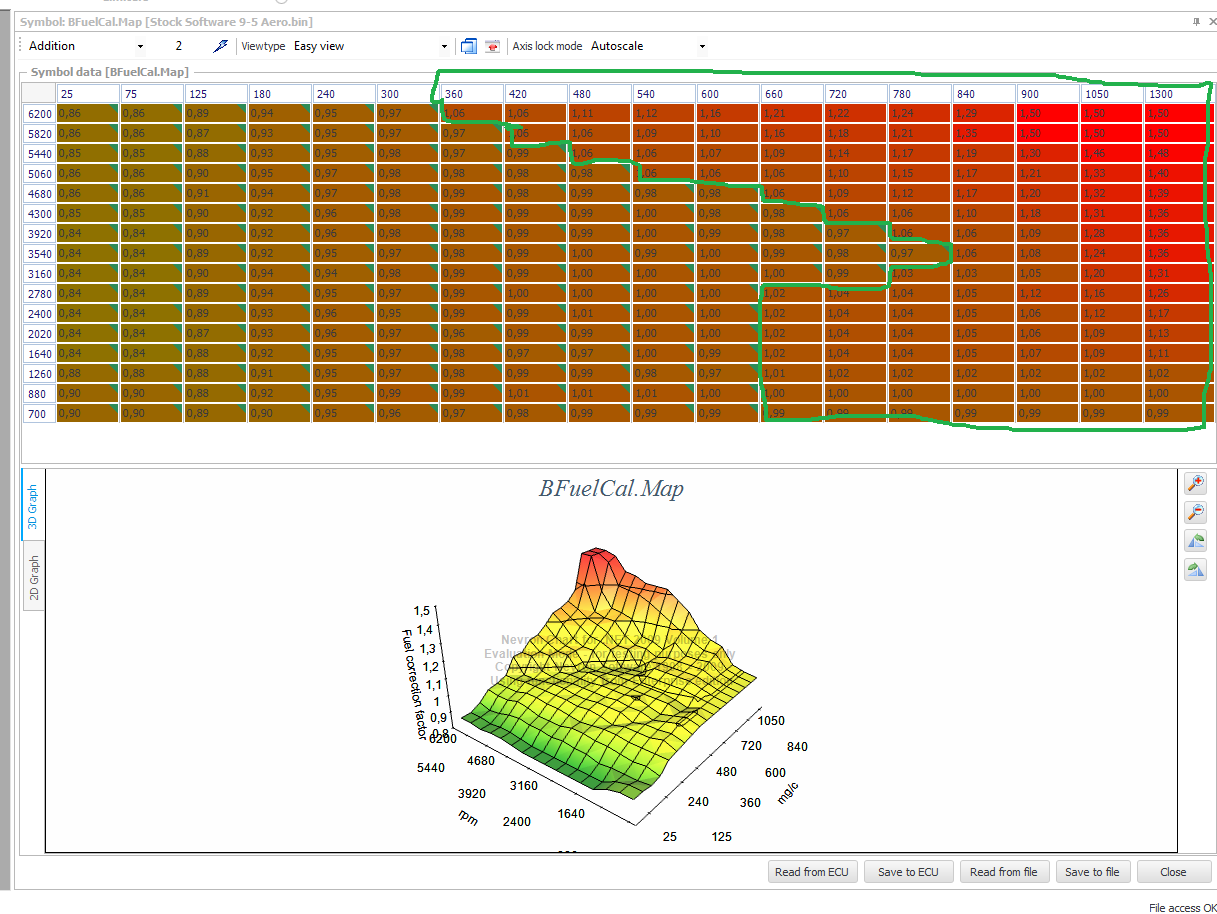This screenshot has width=1217, height=914.
Task: Click the blue stacked windows toolbar icon
Action: tap(468, 46)
